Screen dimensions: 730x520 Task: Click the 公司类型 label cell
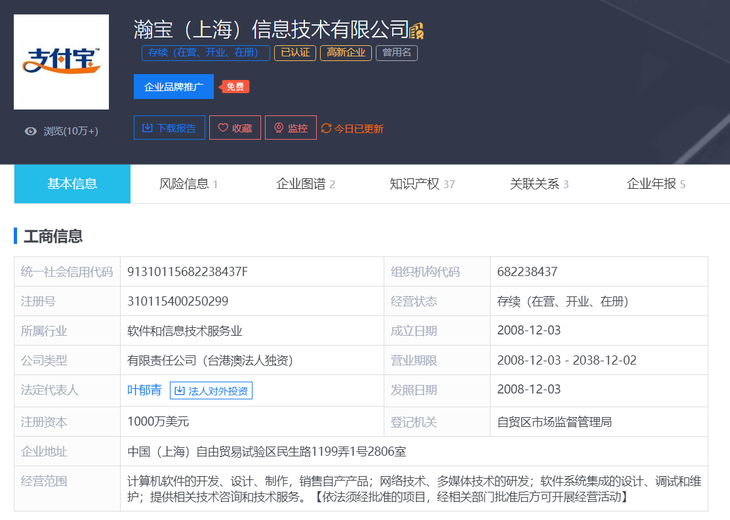click(67, 360)
